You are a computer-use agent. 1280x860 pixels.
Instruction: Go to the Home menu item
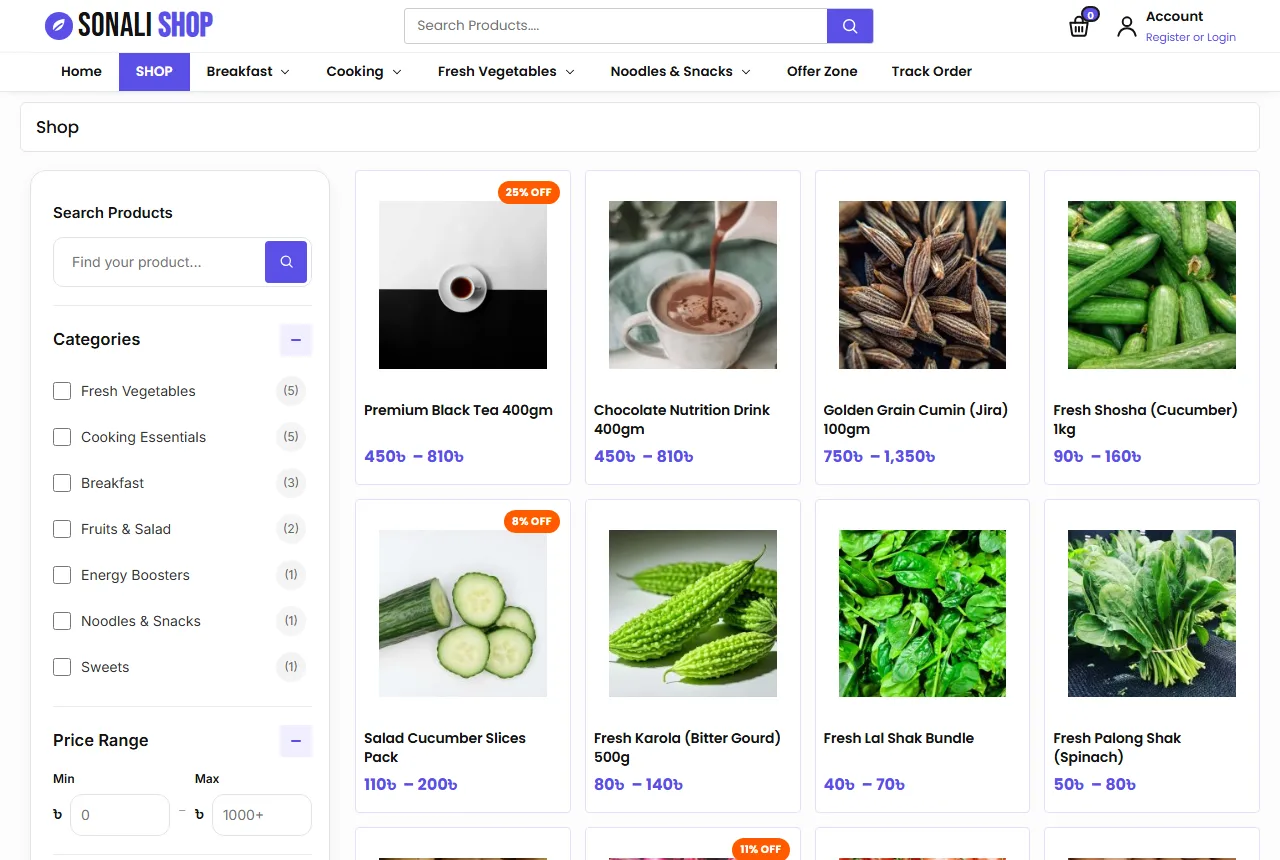(81, 71)
